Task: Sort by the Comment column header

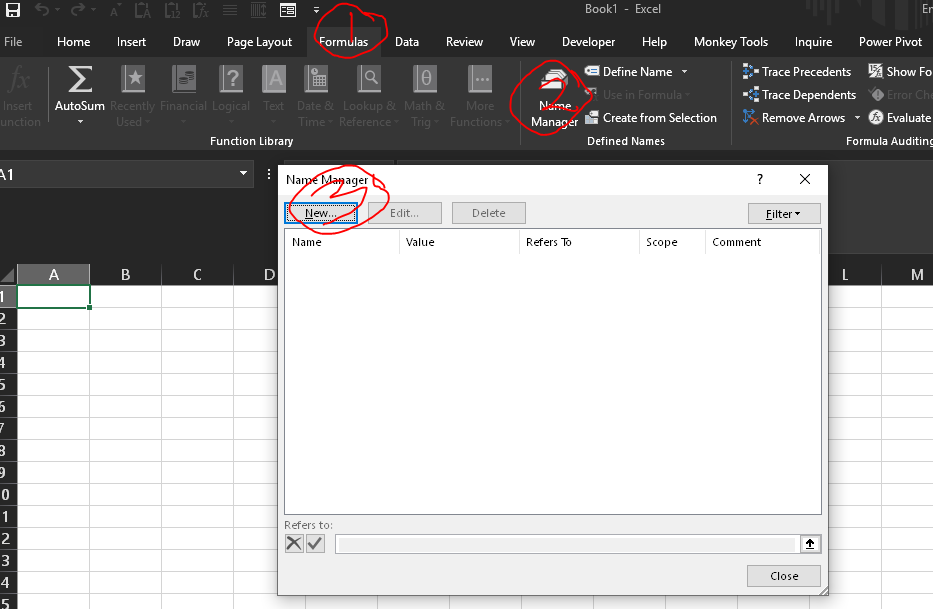Action: click(762, 242)
